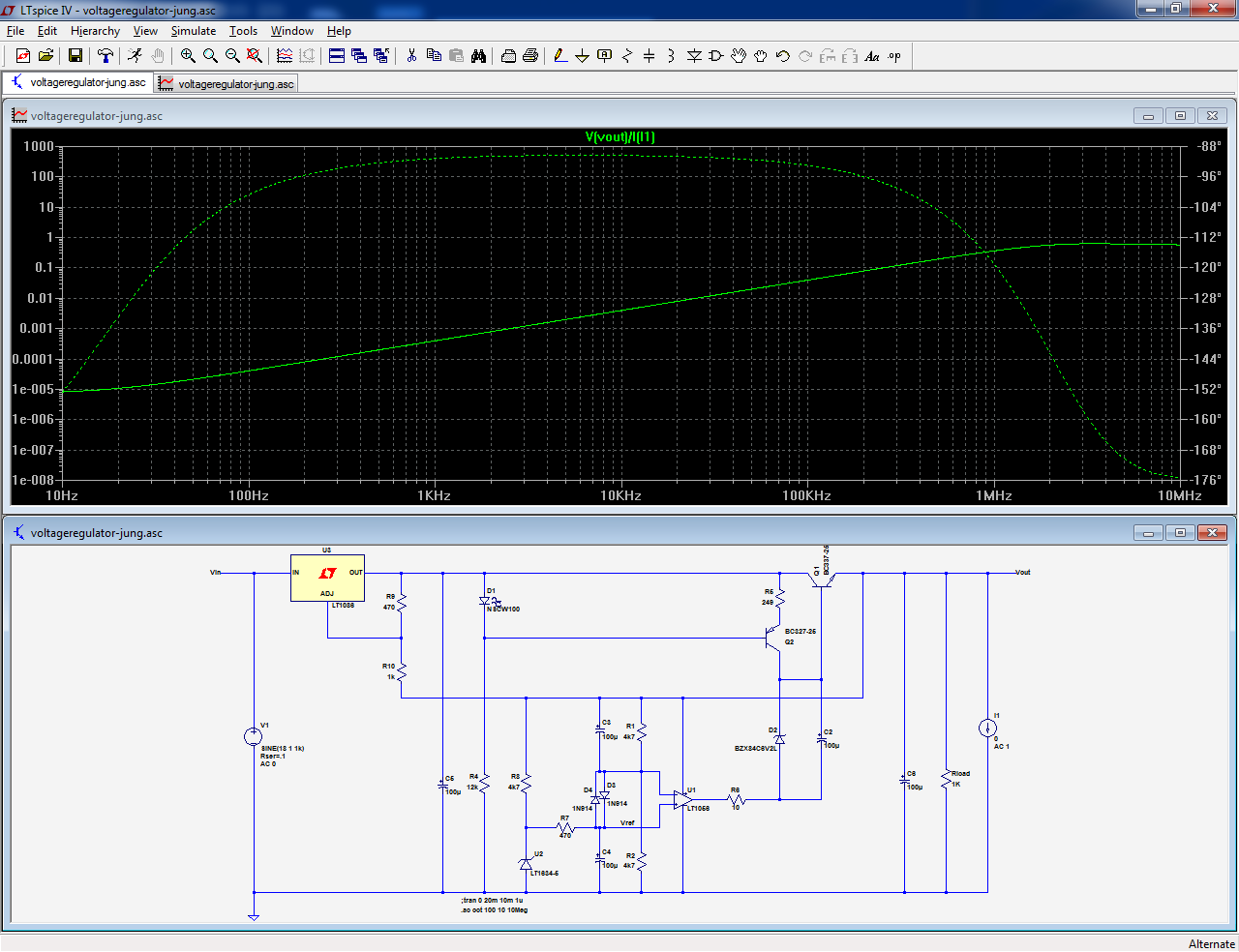Select the Place Inductor tool

[x=671, y=56]
